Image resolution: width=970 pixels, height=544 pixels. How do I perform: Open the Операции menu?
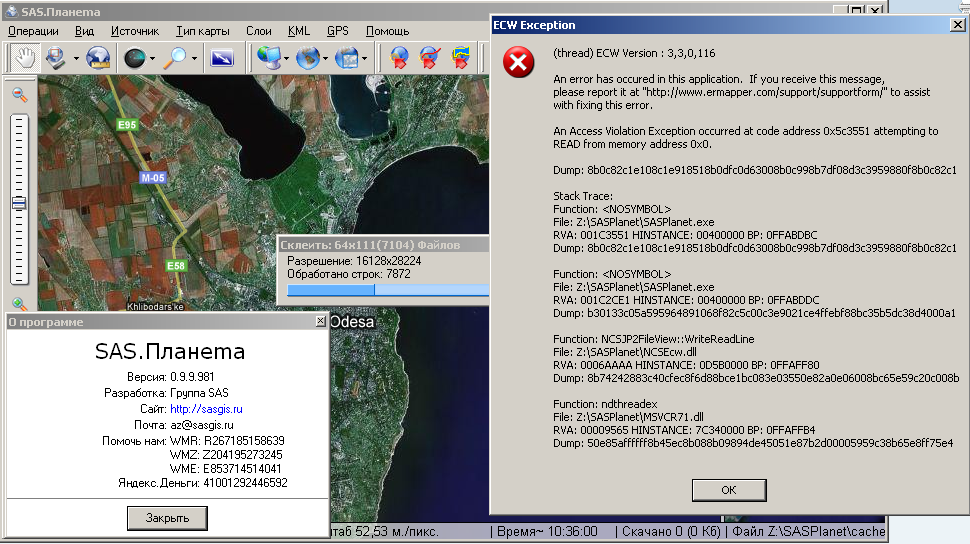33,31
